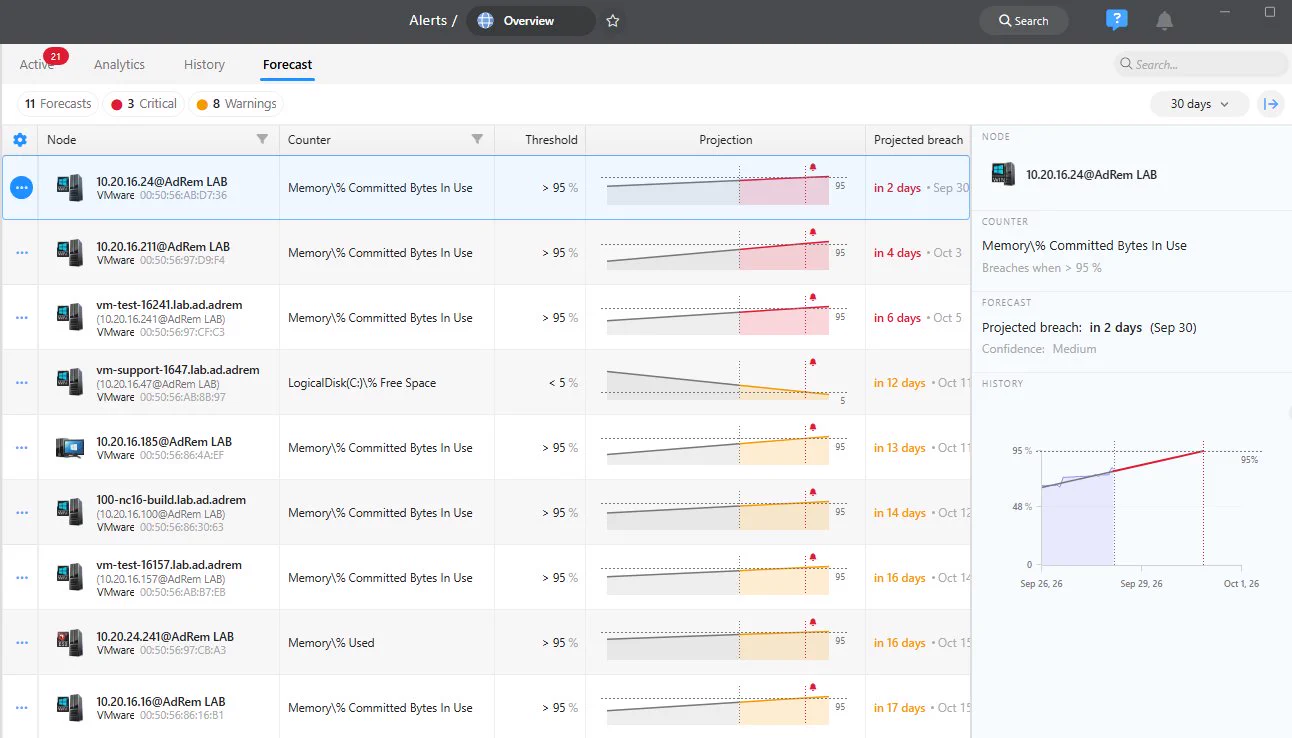Toggle the 11 Forecasts filter chip
Viewport: 1292px width, 738px height.
58,104
